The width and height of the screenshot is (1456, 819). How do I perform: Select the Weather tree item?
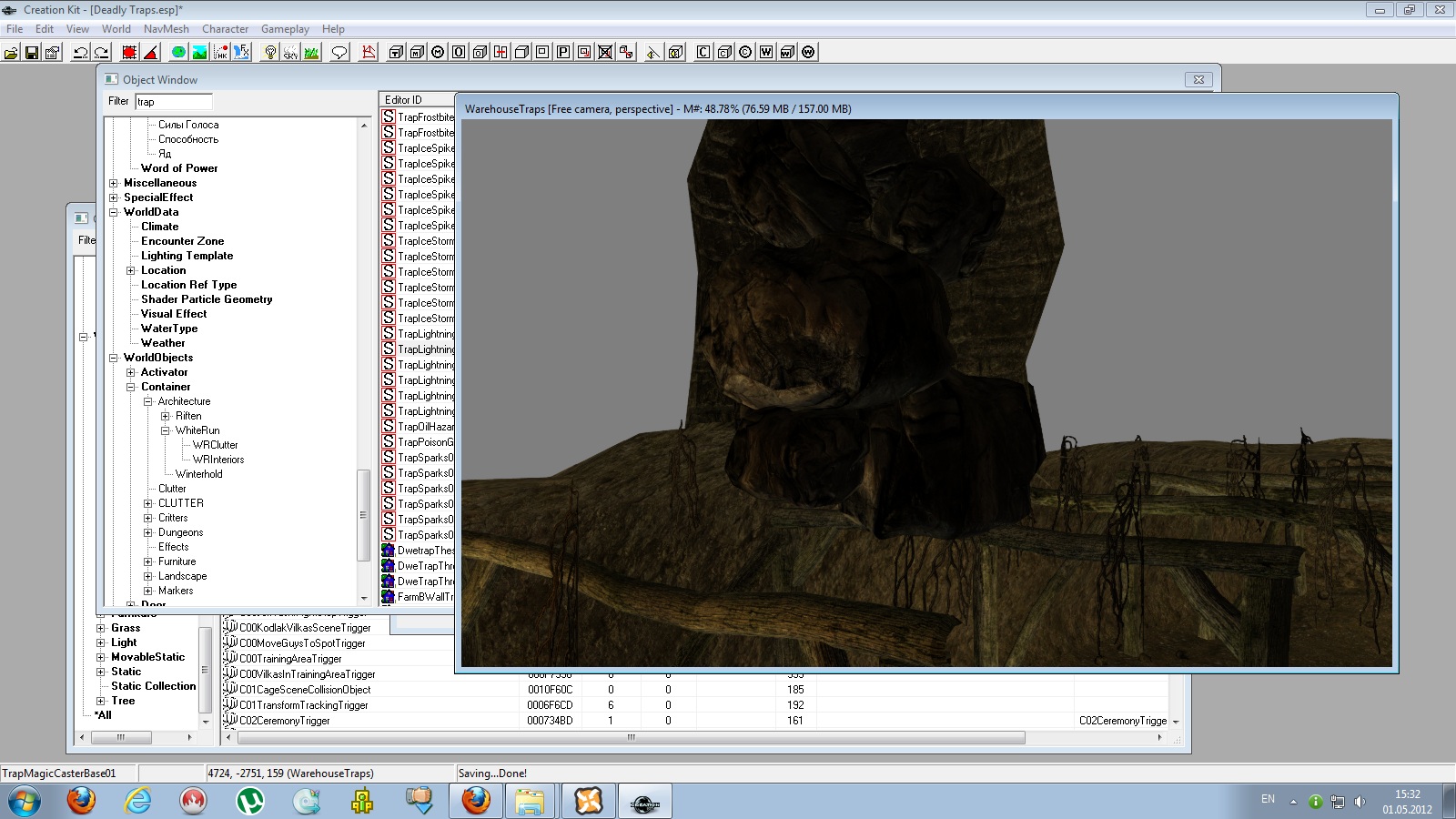163,343
